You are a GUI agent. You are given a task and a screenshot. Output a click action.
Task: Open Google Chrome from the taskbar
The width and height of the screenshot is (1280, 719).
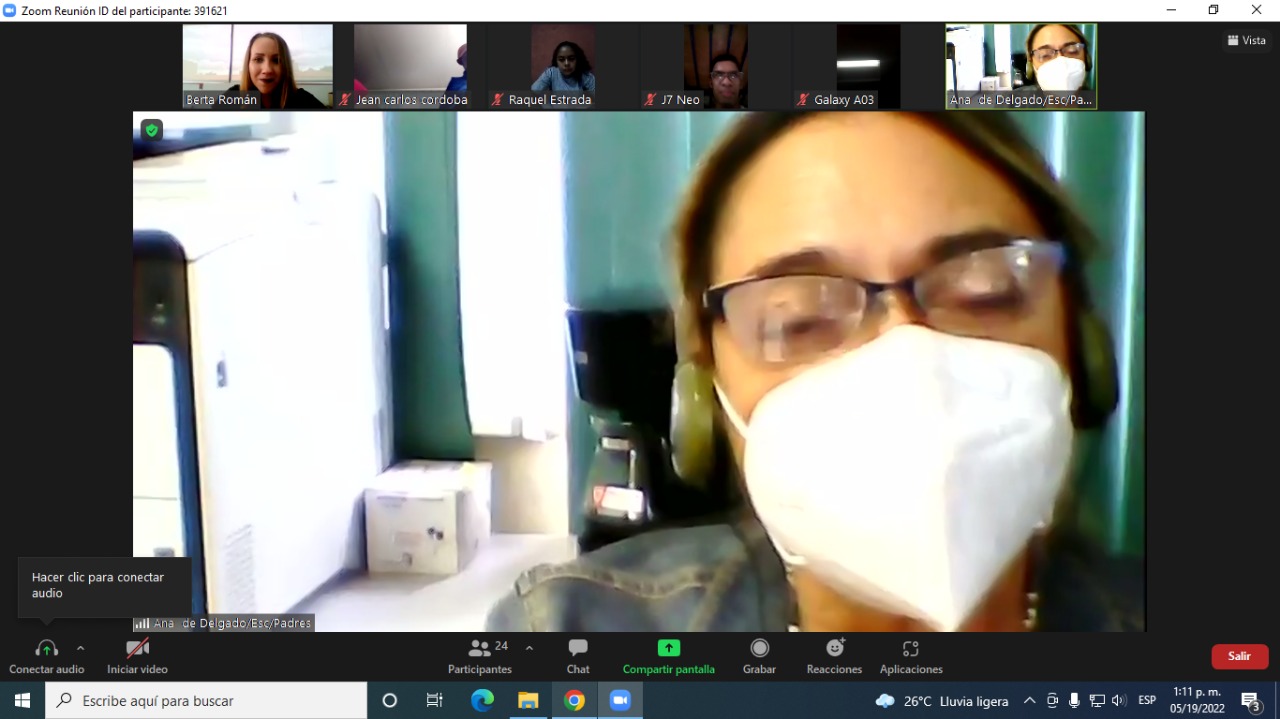point(574,700)
